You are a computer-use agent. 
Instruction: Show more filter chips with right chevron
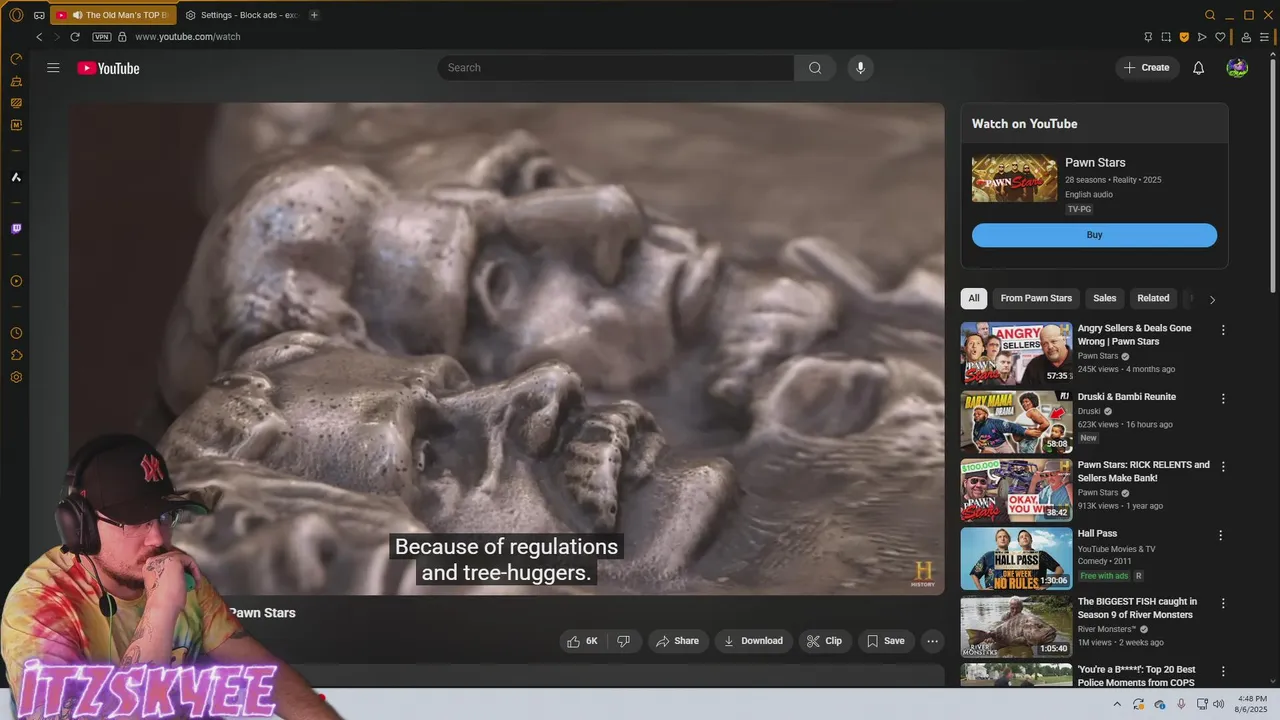point(1212,299)
